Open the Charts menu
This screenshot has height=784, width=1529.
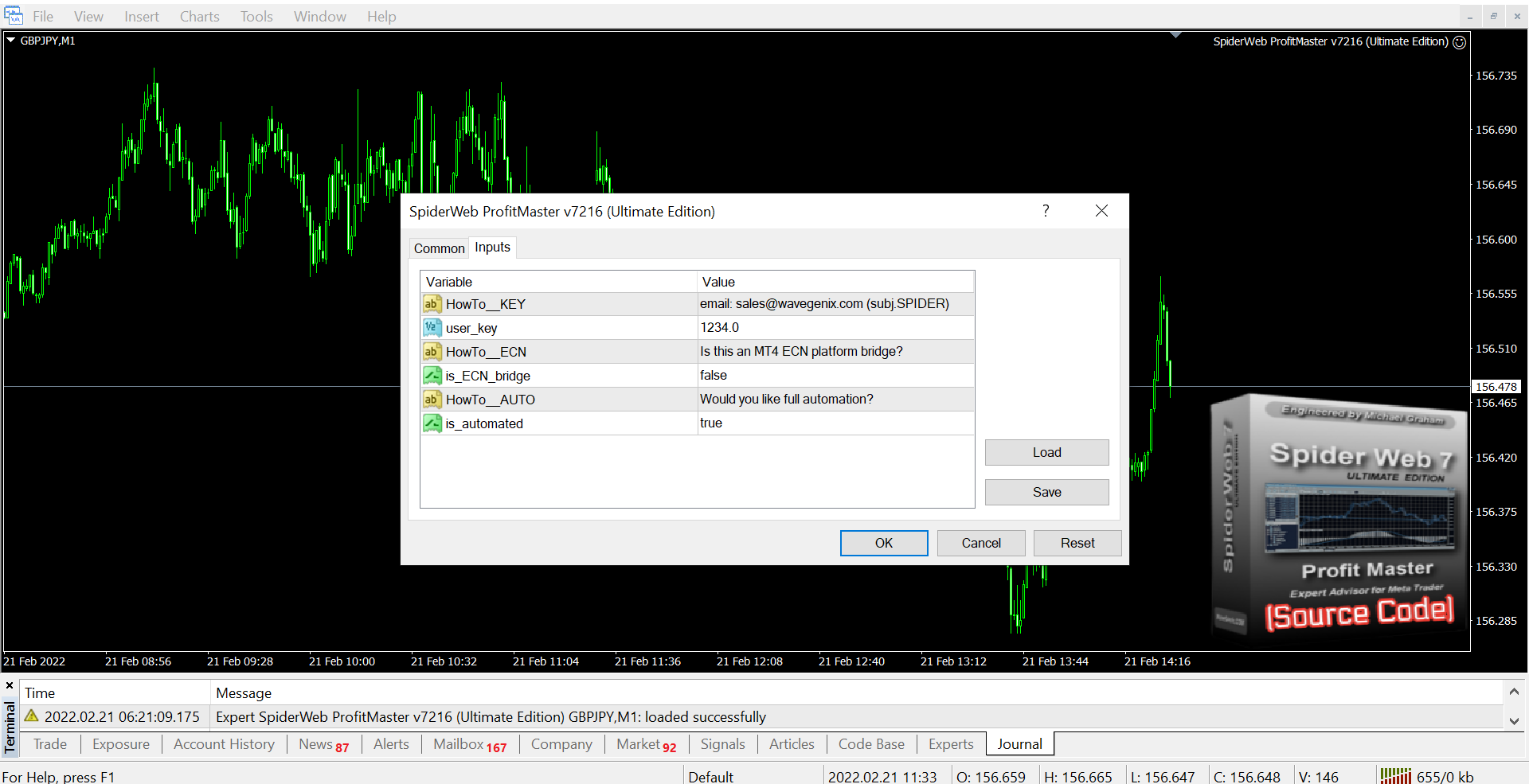199,17
